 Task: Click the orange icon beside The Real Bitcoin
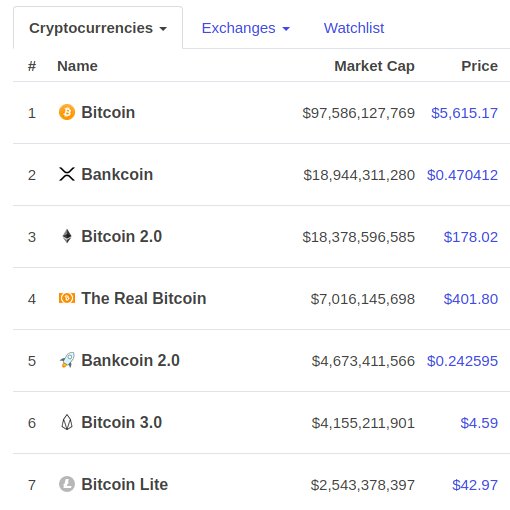click(x=67, y=298)
